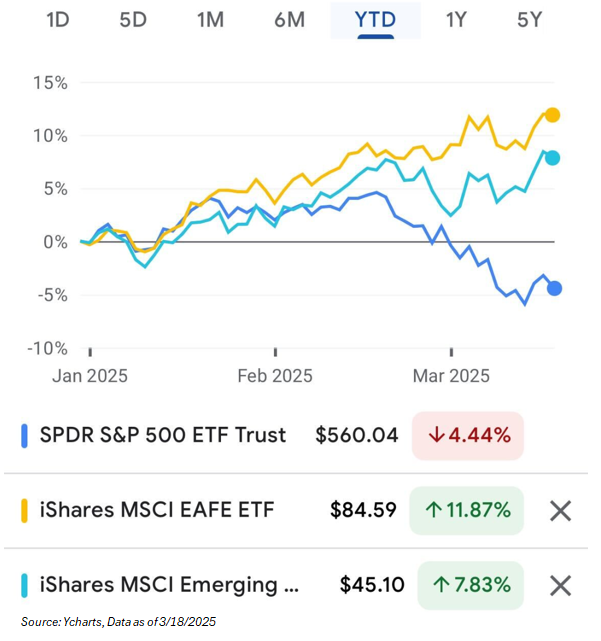Click the green 11.87% gain badge
Viewport: 601px width, 641px height.
click(x=466, y=511)
